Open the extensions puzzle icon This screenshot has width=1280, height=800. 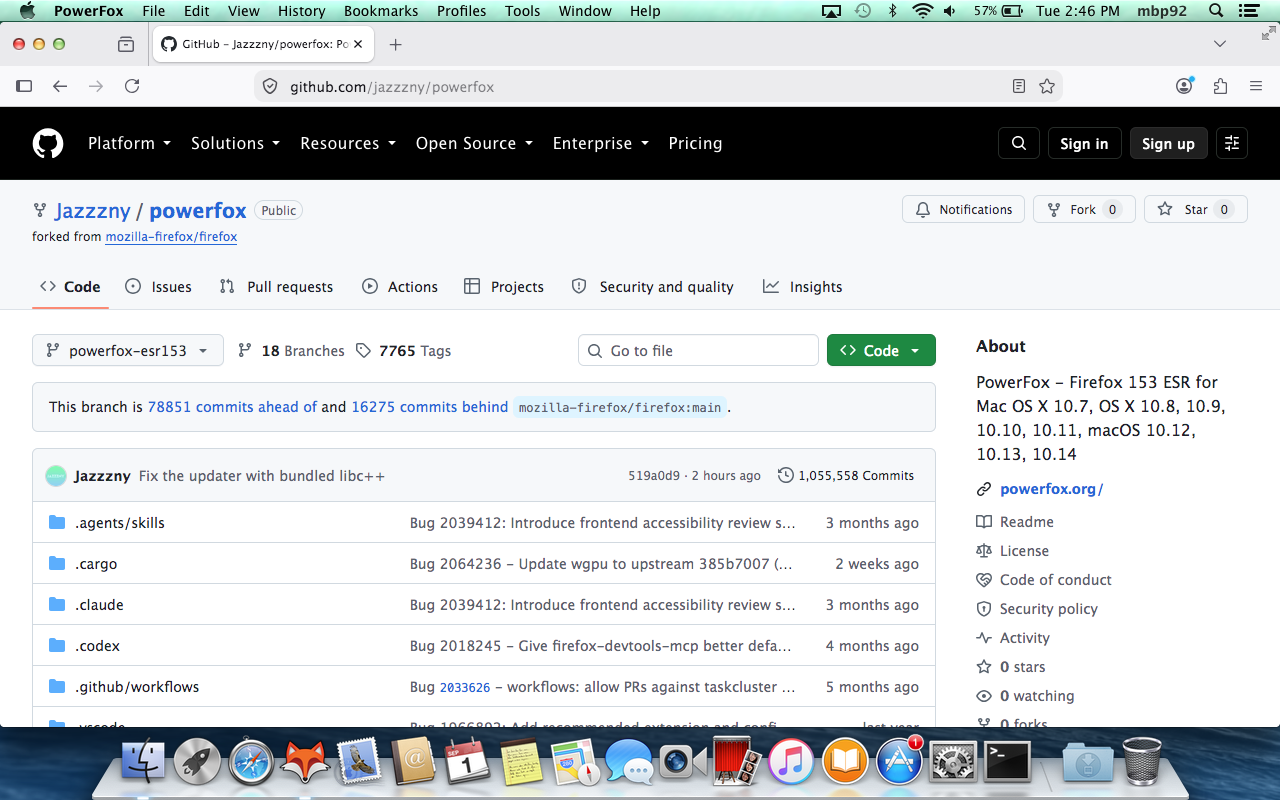1220,87
